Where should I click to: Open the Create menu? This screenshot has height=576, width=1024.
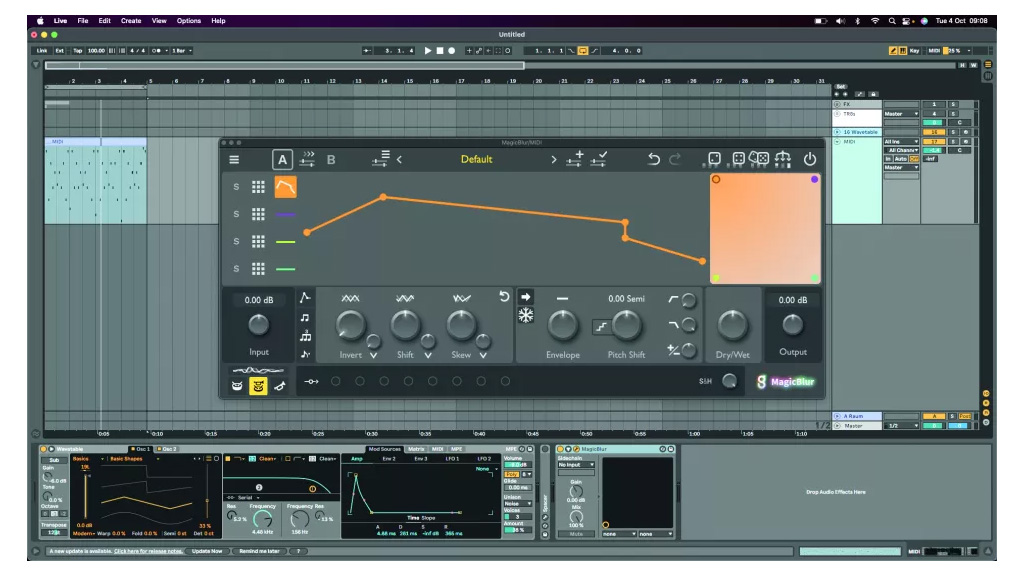click(x=131, y=21)
